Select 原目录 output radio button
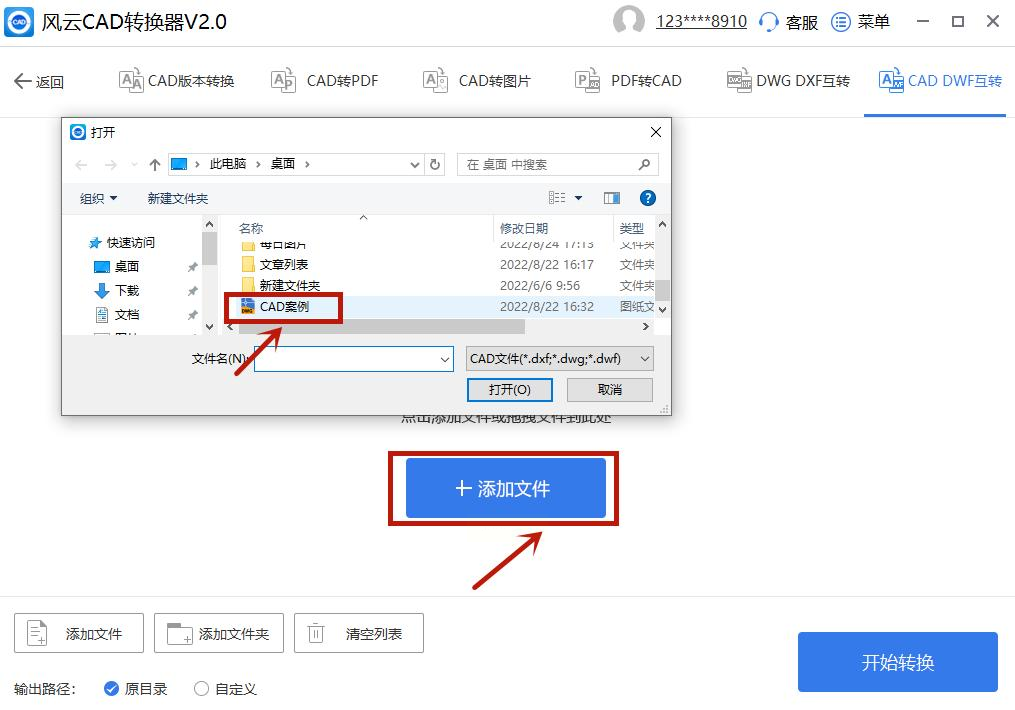The width and height of the screenshot is (1015, 710). click(111, 689)
